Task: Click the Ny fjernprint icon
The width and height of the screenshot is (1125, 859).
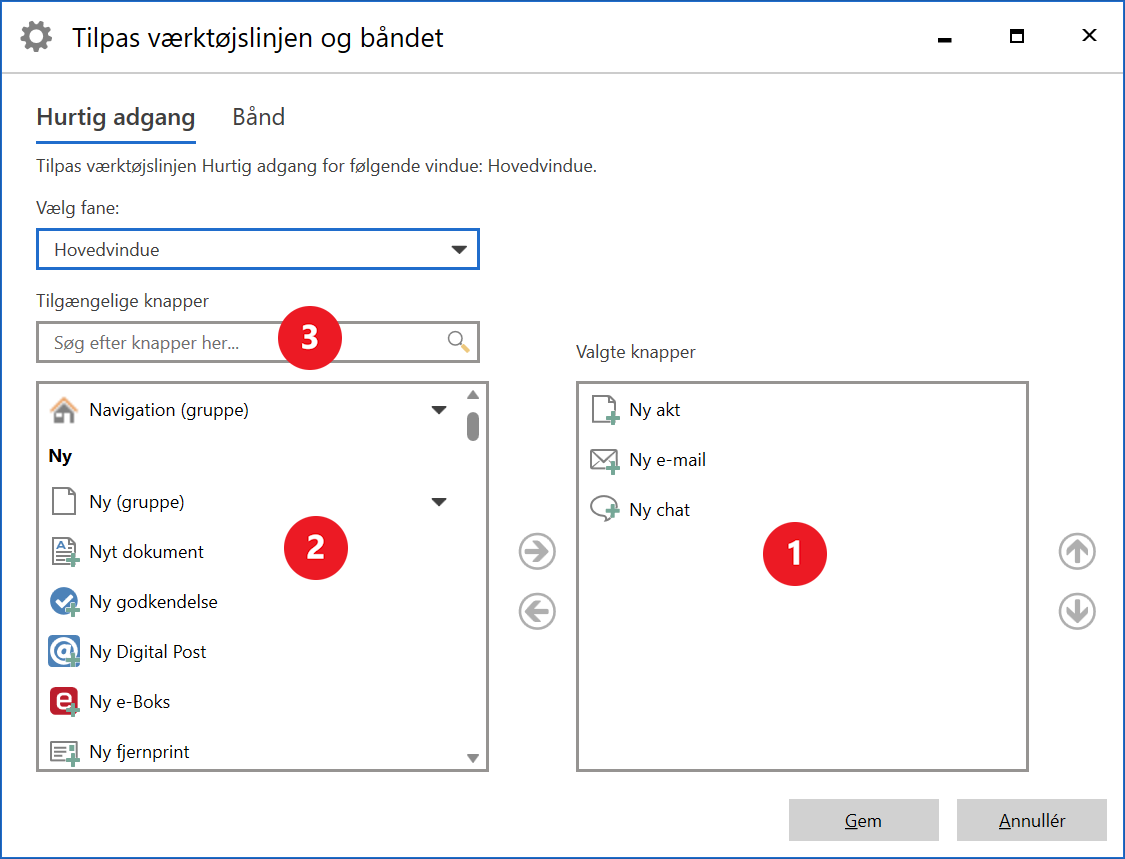Action: pos(64,752)
